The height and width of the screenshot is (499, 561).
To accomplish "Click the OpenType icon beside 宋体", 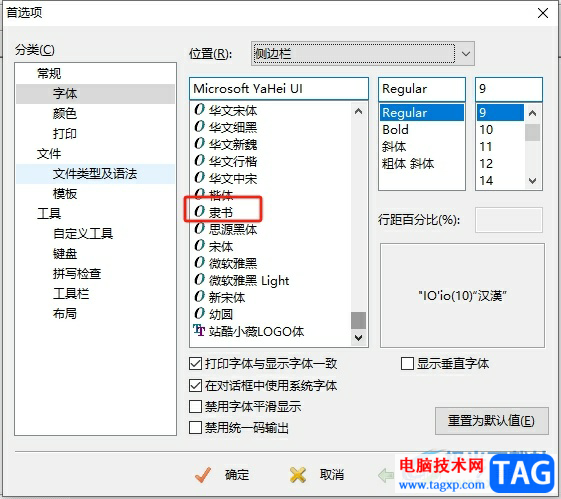I will (x=199, y=246).
